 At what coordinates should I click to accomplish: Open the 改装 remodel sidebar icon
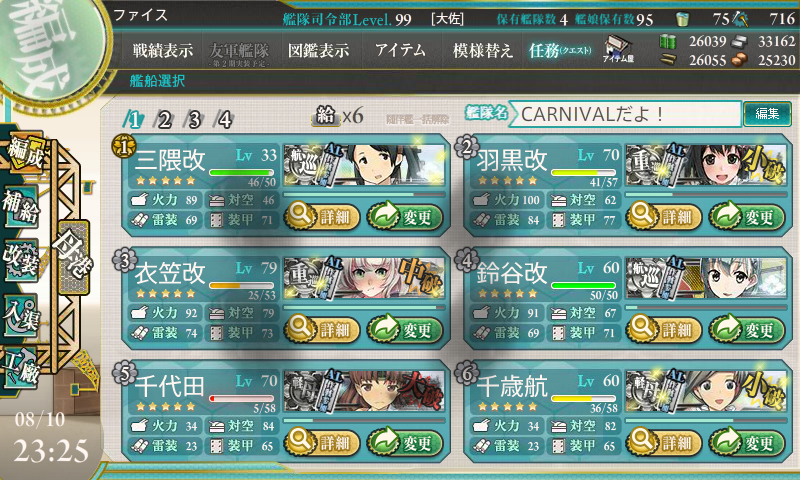tap(20, 260)
